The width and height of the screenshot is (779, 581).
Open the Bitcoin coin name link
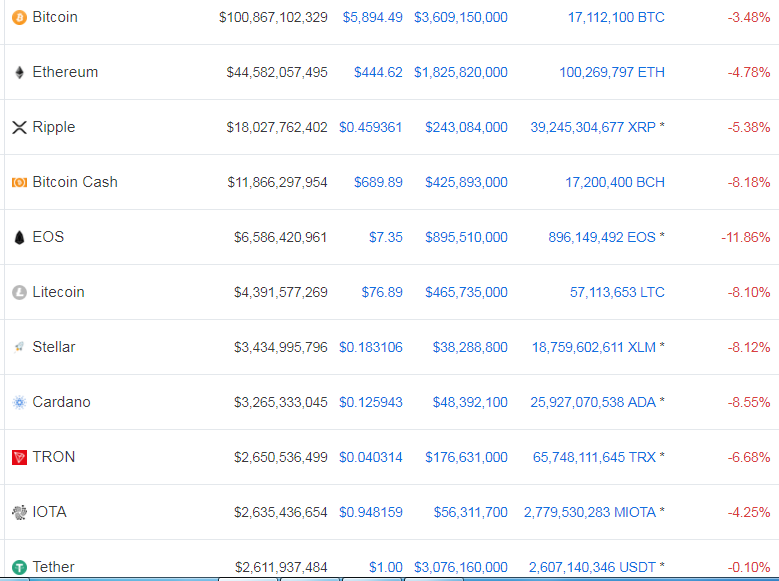(55, 17)
